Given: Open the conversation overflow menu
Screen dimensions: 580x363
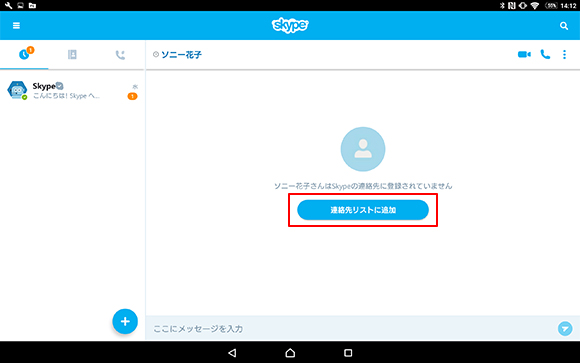Looking at the screenshot, I should click(x=564, y=54).
